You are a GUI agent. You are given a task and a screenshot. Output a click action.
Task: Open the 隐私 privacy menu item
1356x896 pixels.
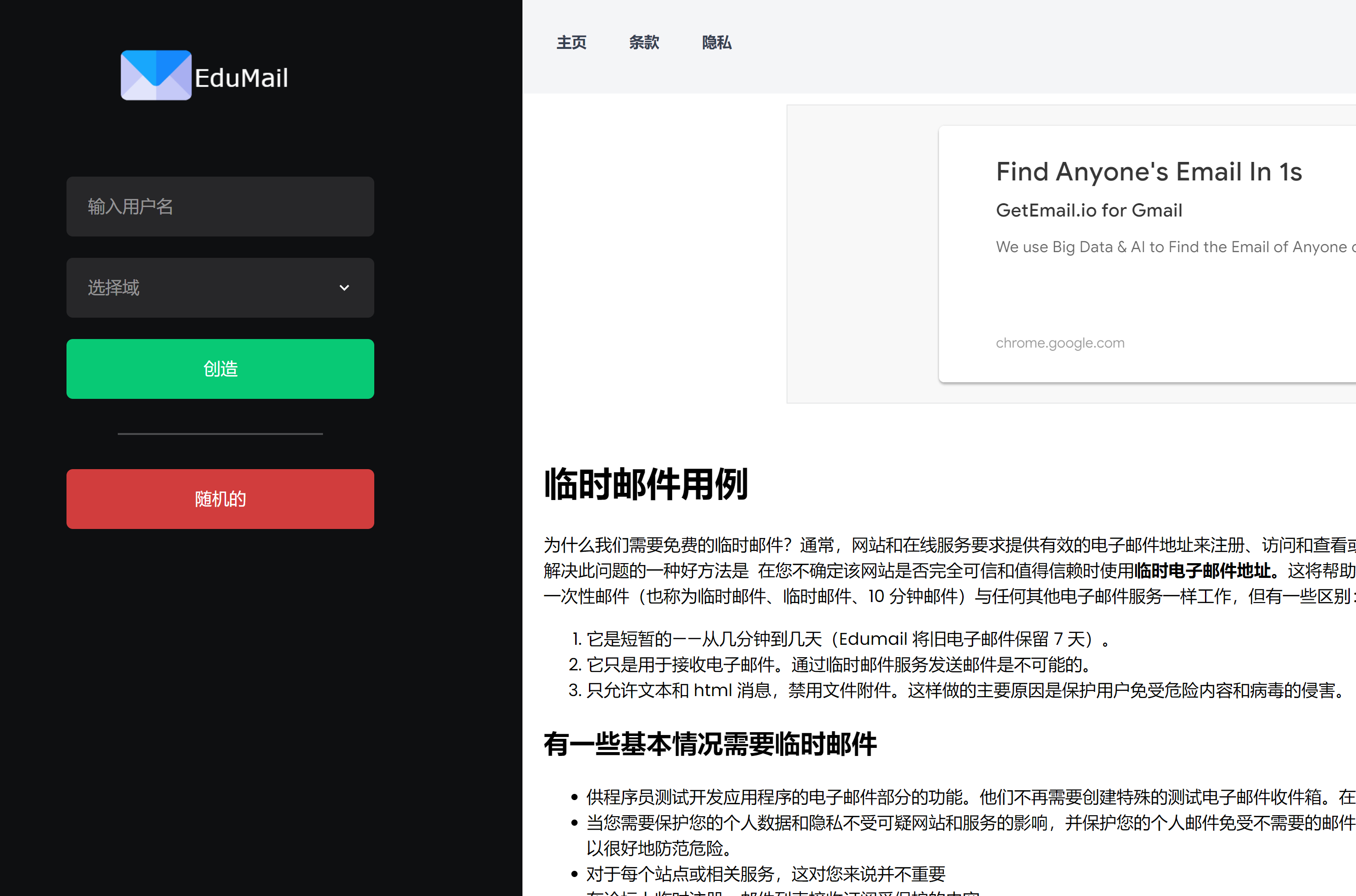tap(717, 42)
